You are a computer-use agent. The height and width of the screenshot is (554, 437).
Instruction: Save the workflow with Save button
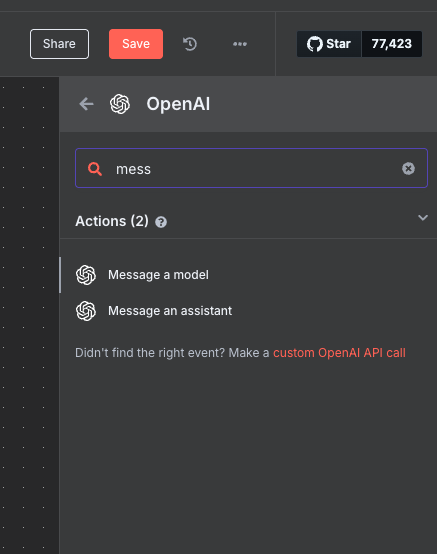[x=136, y=44]
